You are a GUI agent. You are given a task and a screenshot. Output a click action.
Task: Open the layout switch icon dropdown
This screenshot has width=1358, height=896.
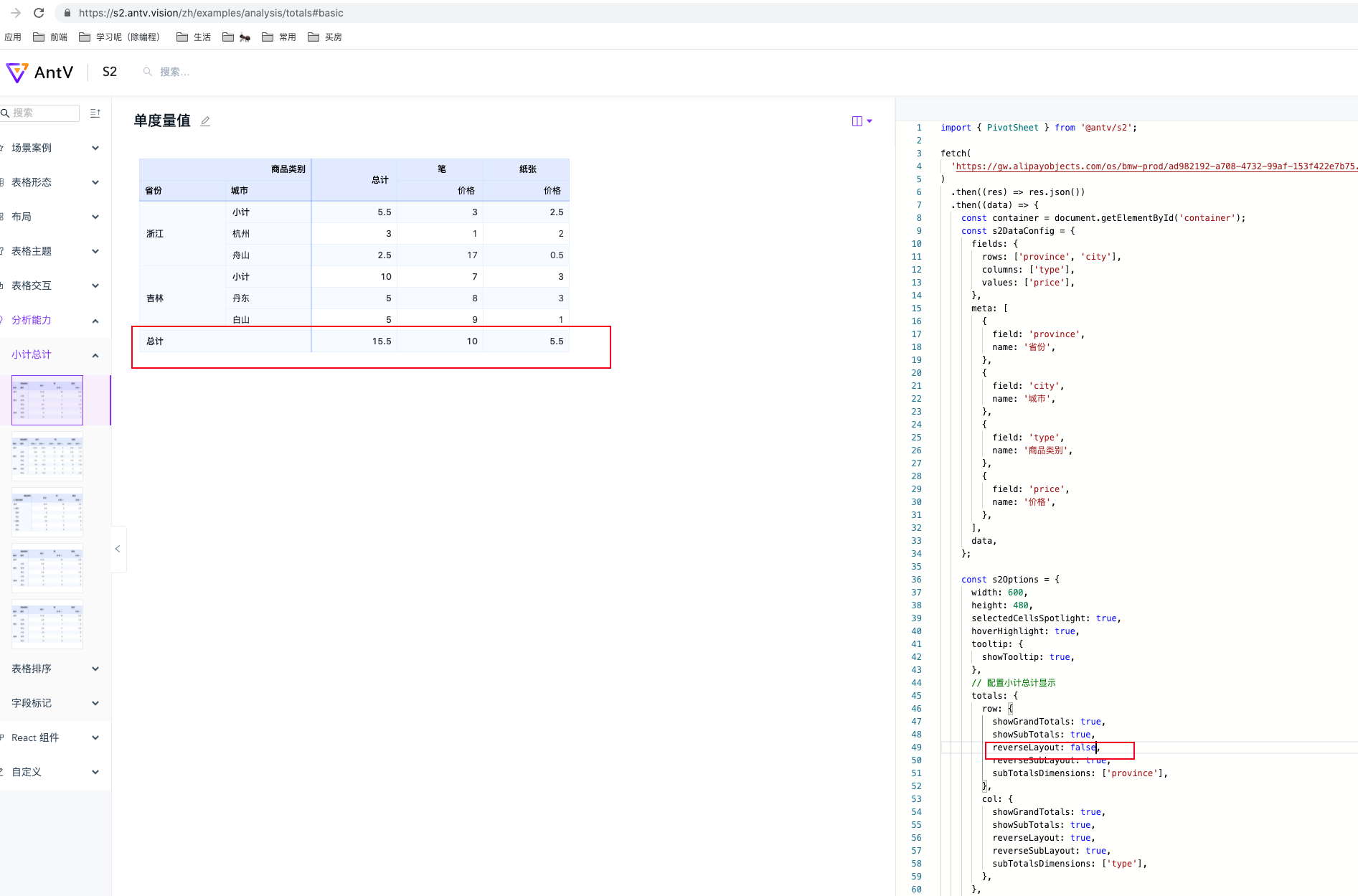tap(862, 121)
